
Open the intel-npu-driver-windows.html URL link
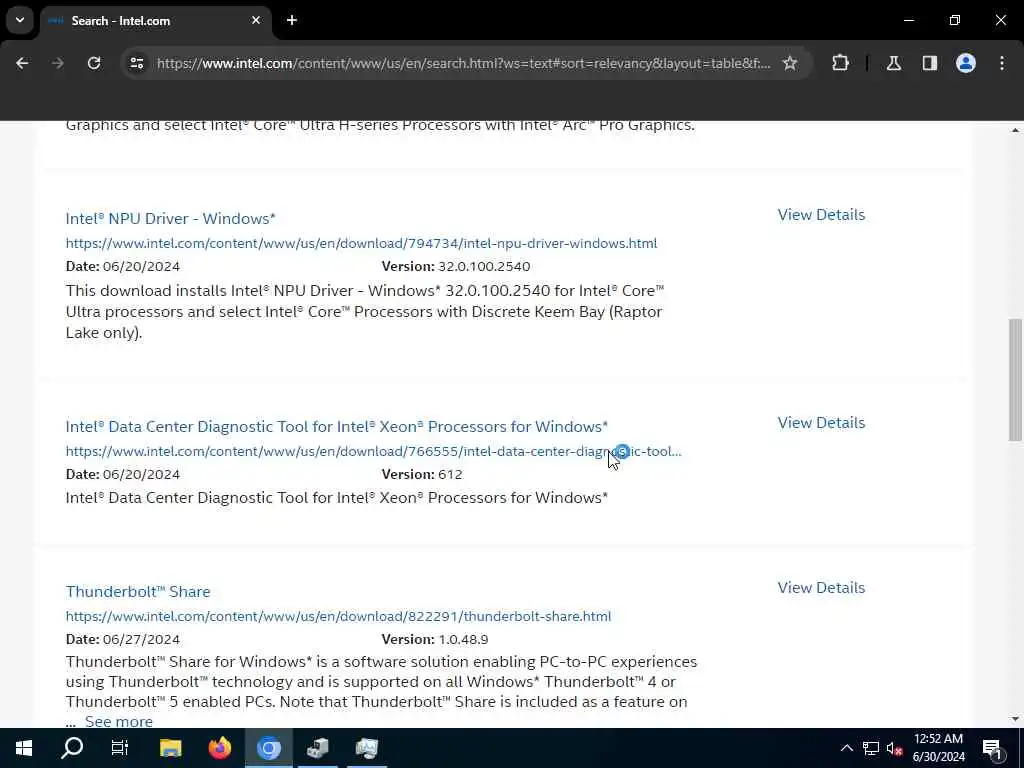[x=361, y=243]
